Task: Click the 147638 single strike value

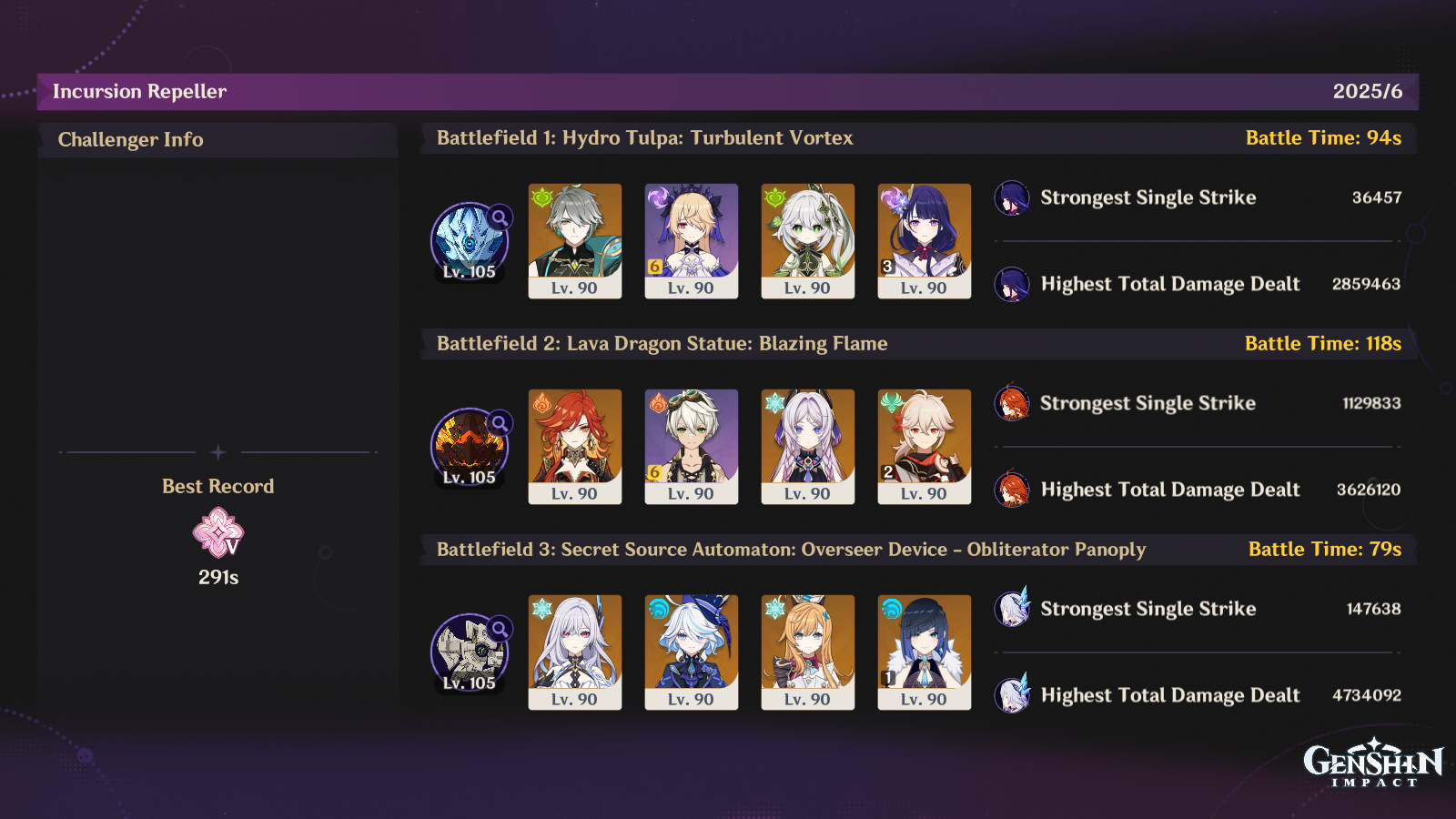Action: point(1374,609)
